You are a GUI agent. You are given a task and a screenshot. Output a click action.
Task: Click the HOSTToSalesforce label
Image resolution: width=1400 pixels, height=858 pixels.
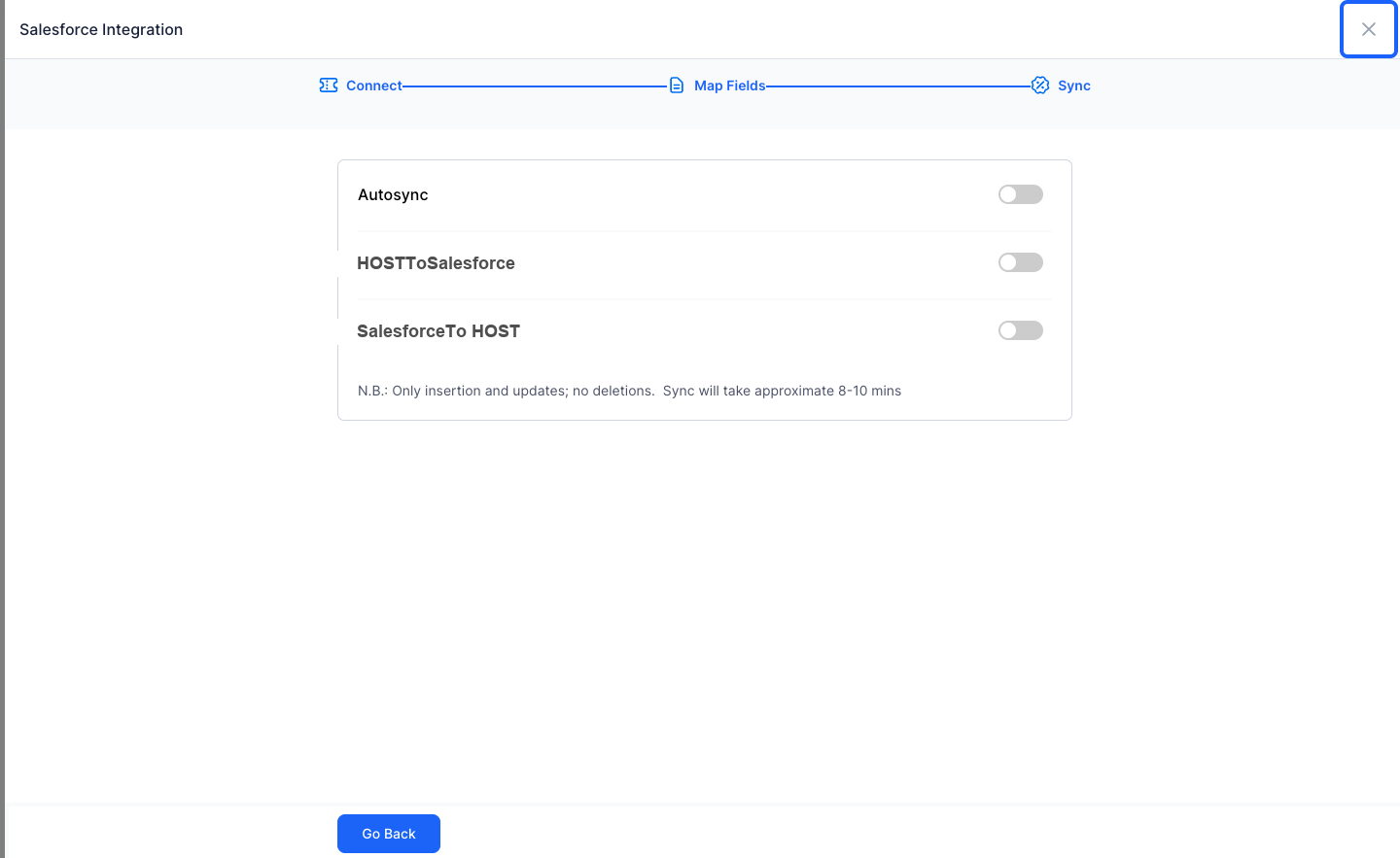pyautogui.click(x=436, y=263)
